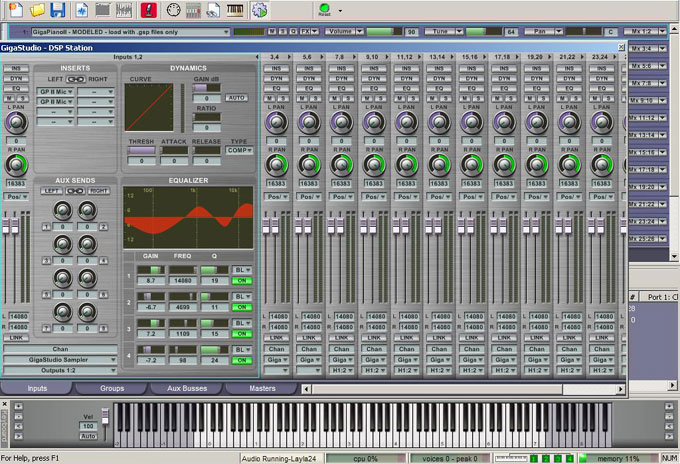Switch to the Masters tab
680x464 pixels.
point(262,388)
